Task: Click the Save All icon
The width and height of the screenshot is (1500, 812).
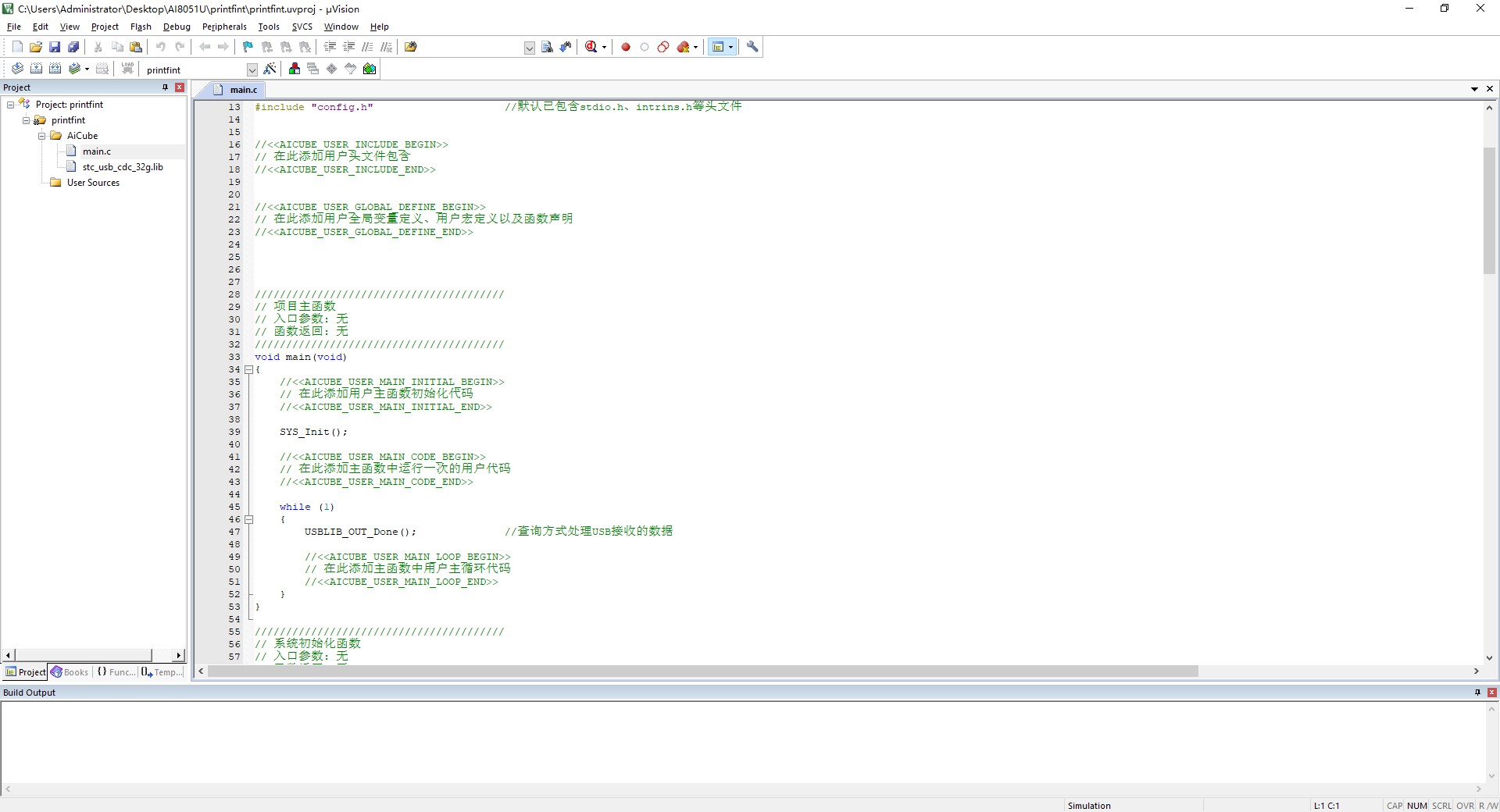Action: coord(73,47)
